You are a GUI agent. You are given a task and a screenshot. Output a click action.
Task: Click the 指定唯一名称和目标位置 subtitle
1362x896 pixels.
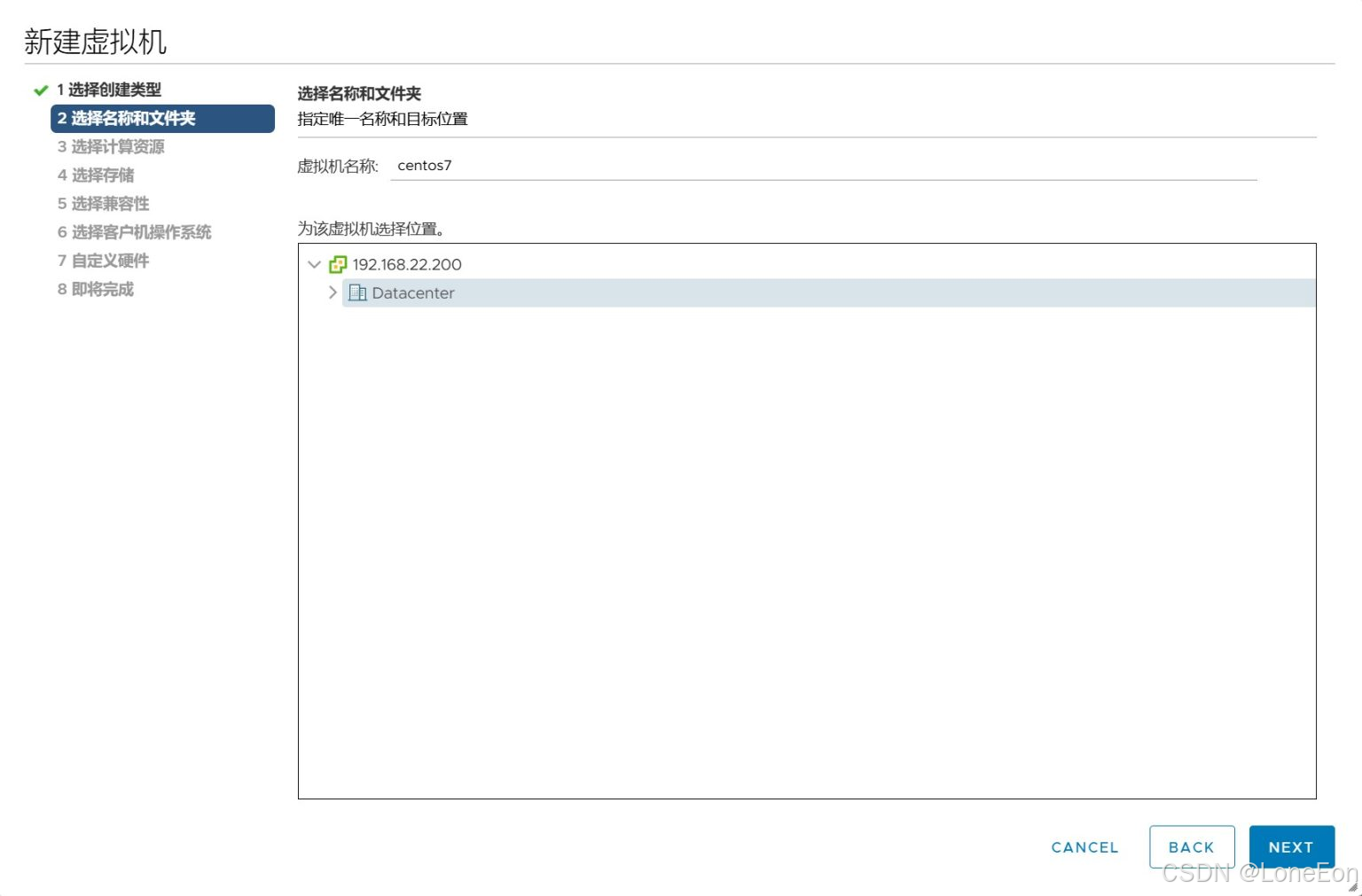pyautogui.click(x=382, y=119)
